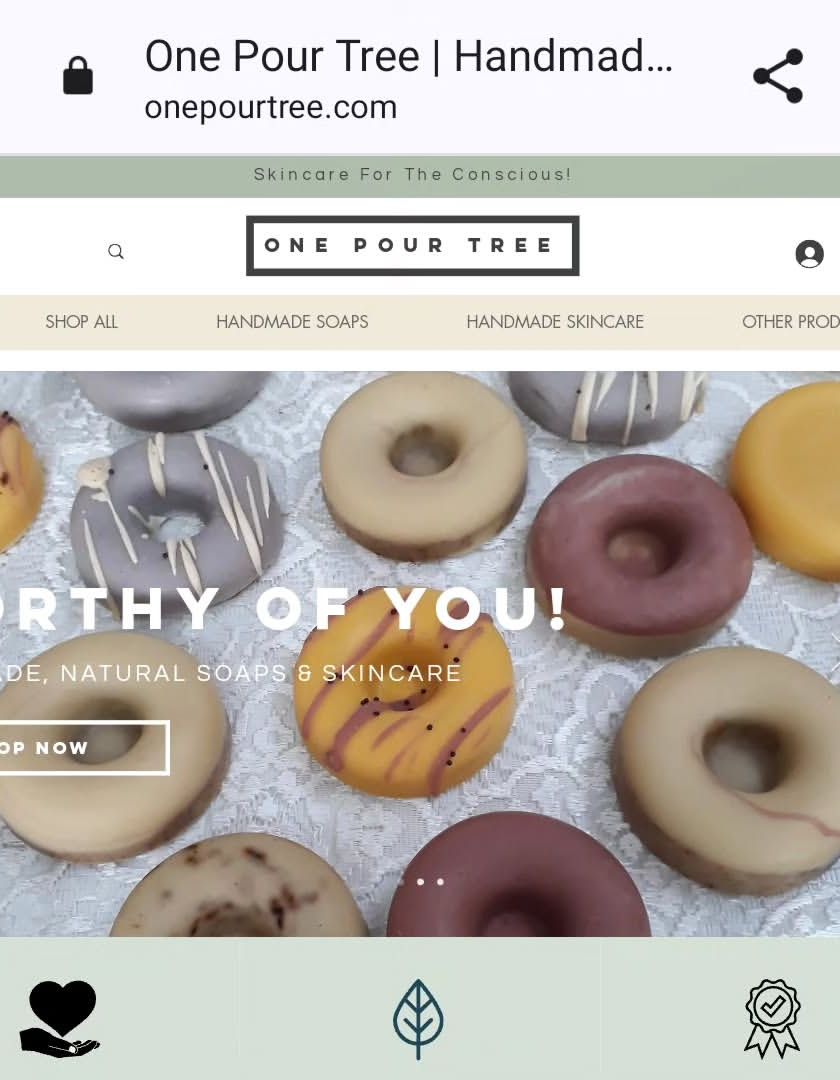Screen dimensions: 840x1080
Task: Click the SHOP NOW button
Action: pos(83,748)
